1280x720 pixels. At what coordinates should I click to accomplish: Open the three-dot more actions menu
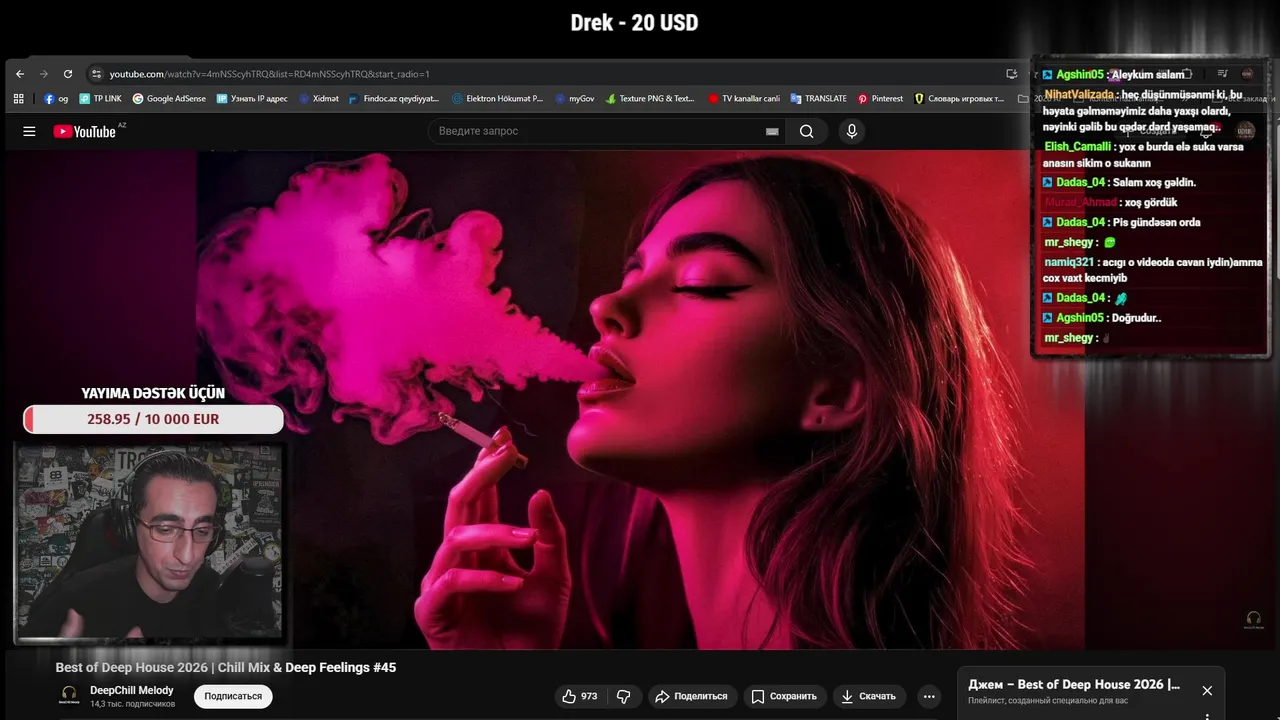pos(929,696)
